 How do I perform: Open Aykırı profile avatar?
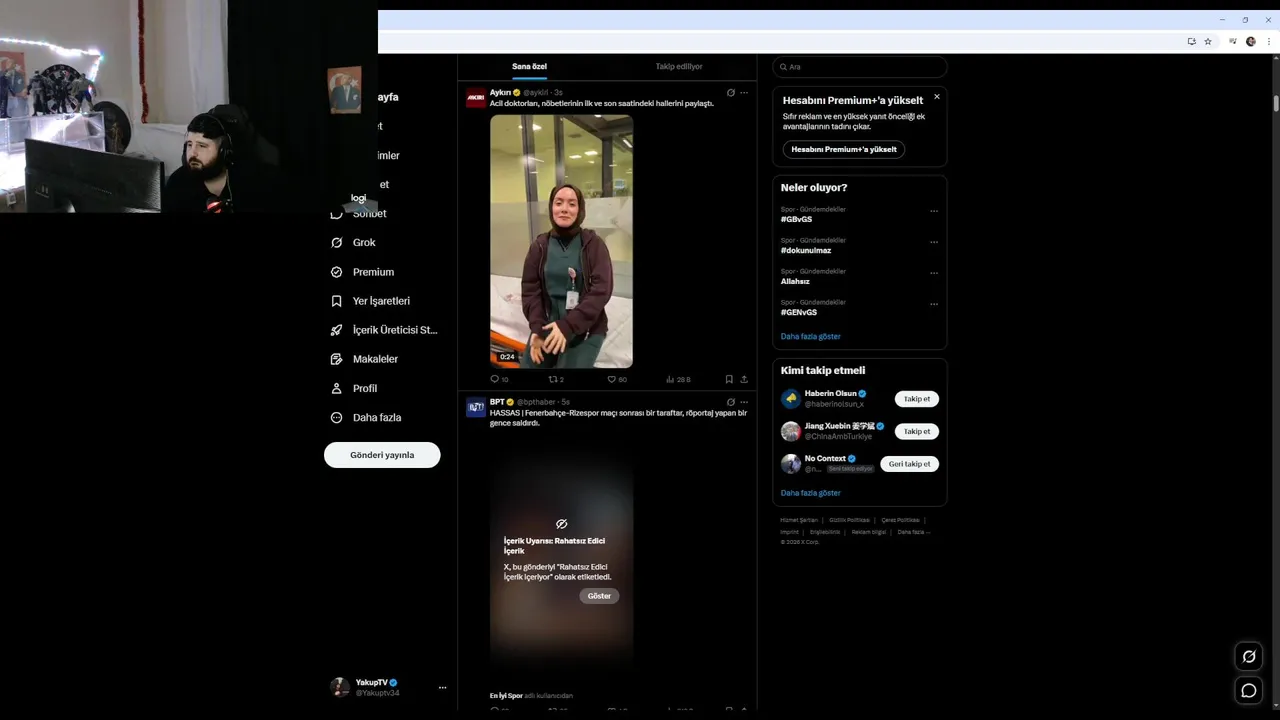[476, 97]
